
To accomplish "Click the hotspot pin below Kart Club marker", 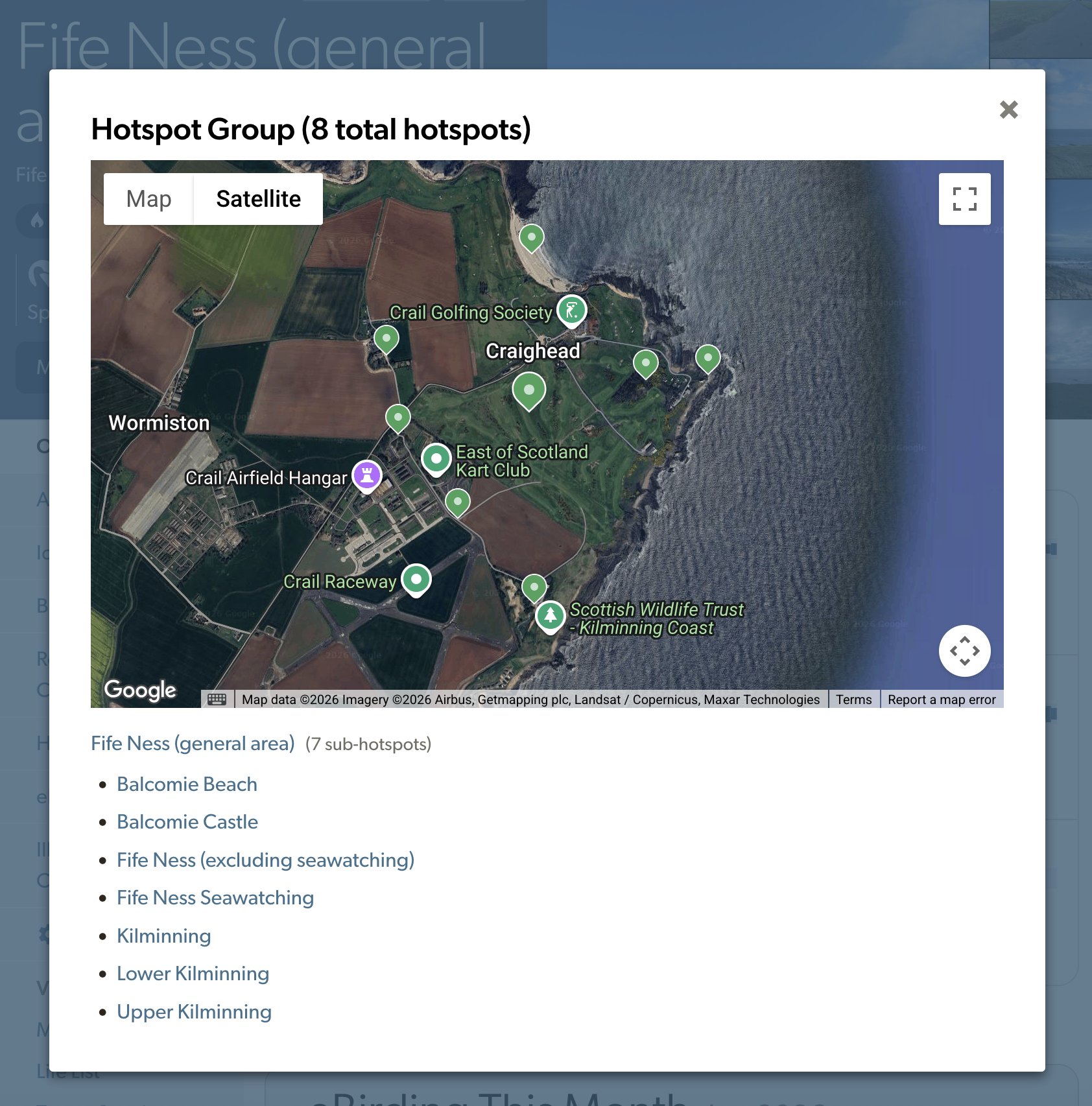I will click(458, 503).
